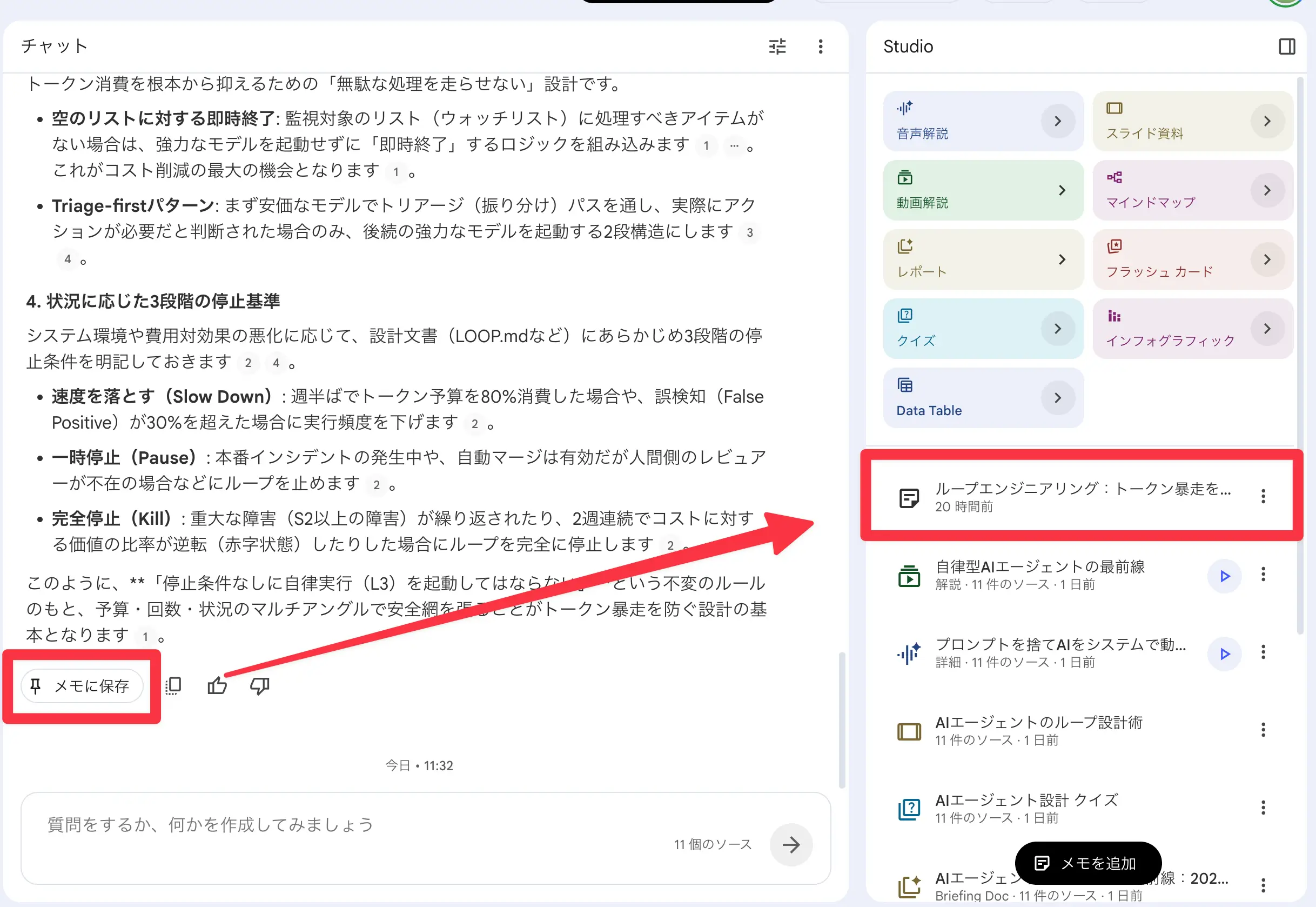
Task: Open citation 3 after 2段構造にします
Action: (x=750, y=232)
